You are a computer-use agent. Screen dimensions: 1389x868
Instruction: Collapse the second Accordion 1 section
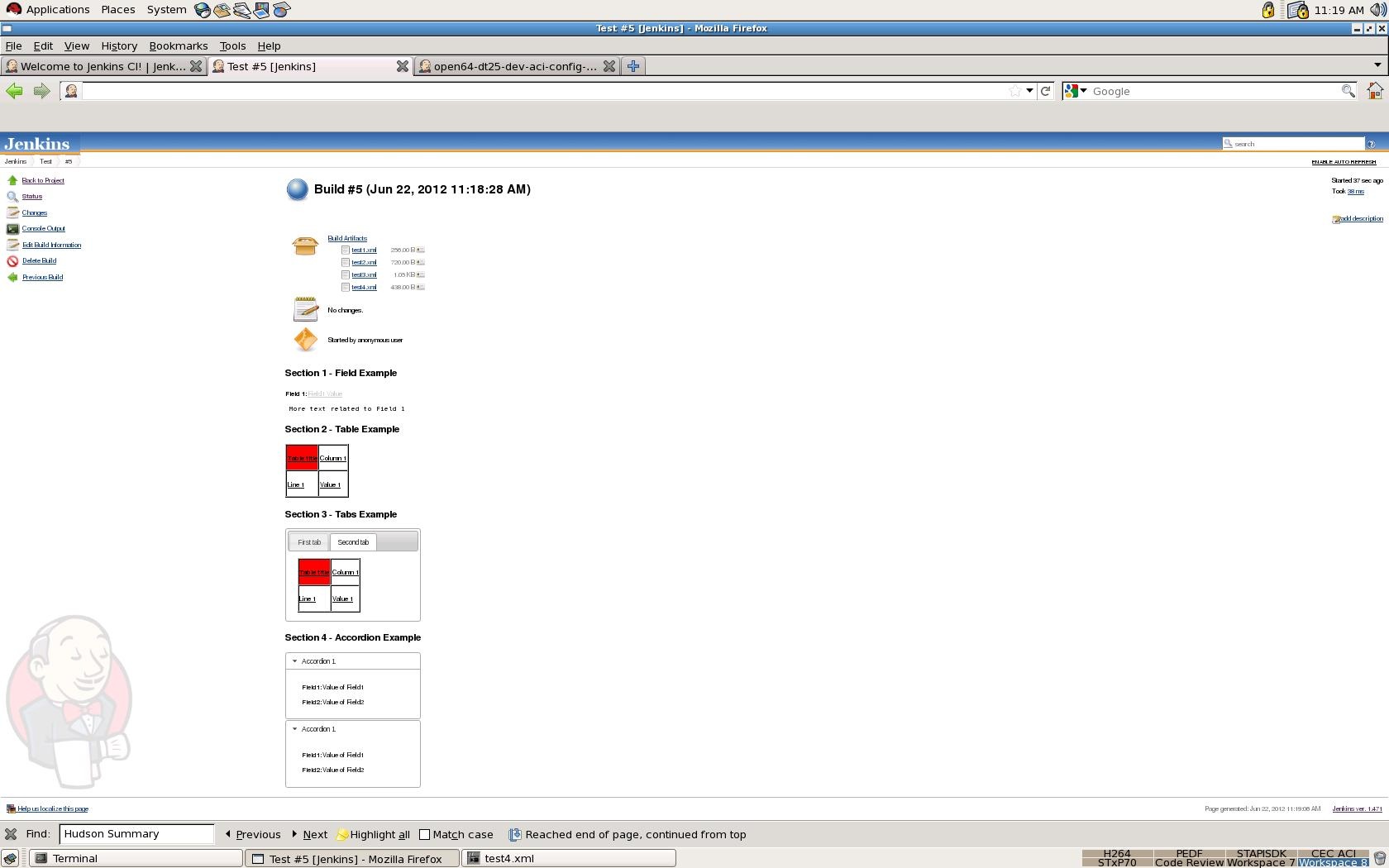(294, 729)
